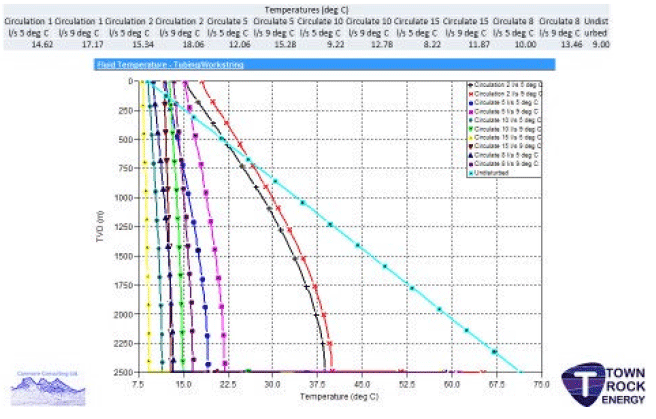Click the Town Rock Energy logo
The image size is (656, 419).
(603, 385)
